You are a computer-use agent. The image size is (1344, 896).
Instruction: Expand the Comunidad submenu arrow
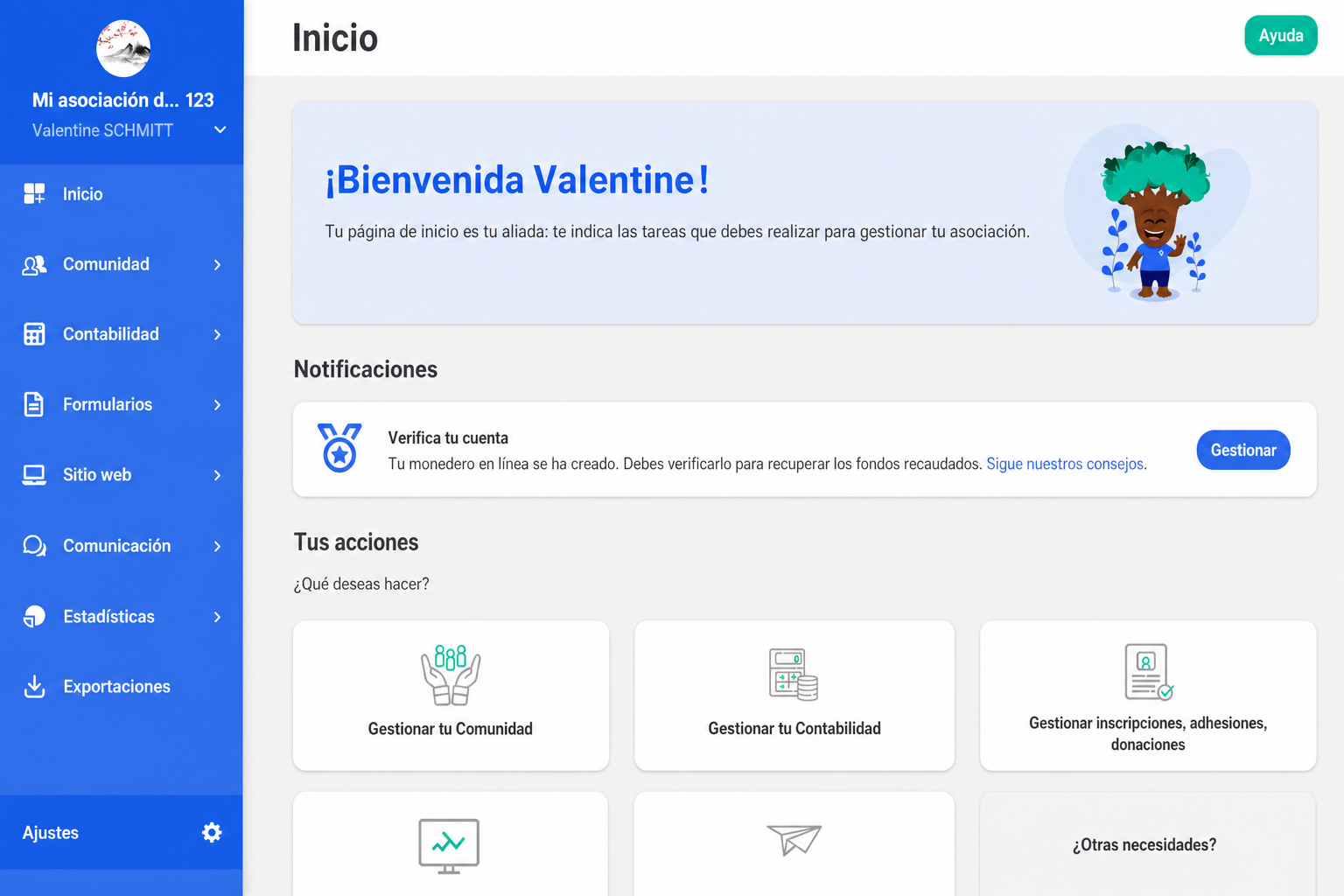[x=217, y=265]
